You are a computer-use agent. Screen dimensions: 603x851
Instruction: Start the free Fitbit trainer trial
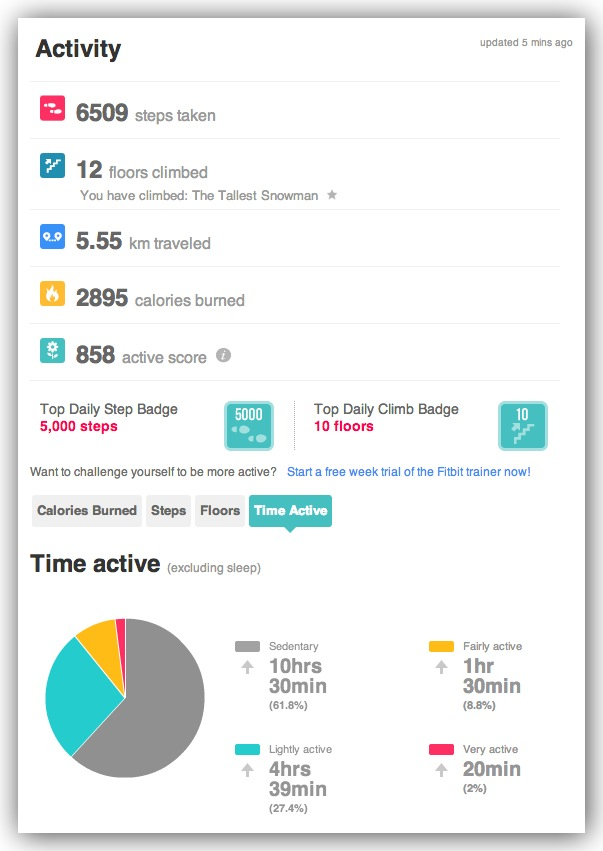pos(408,471)
